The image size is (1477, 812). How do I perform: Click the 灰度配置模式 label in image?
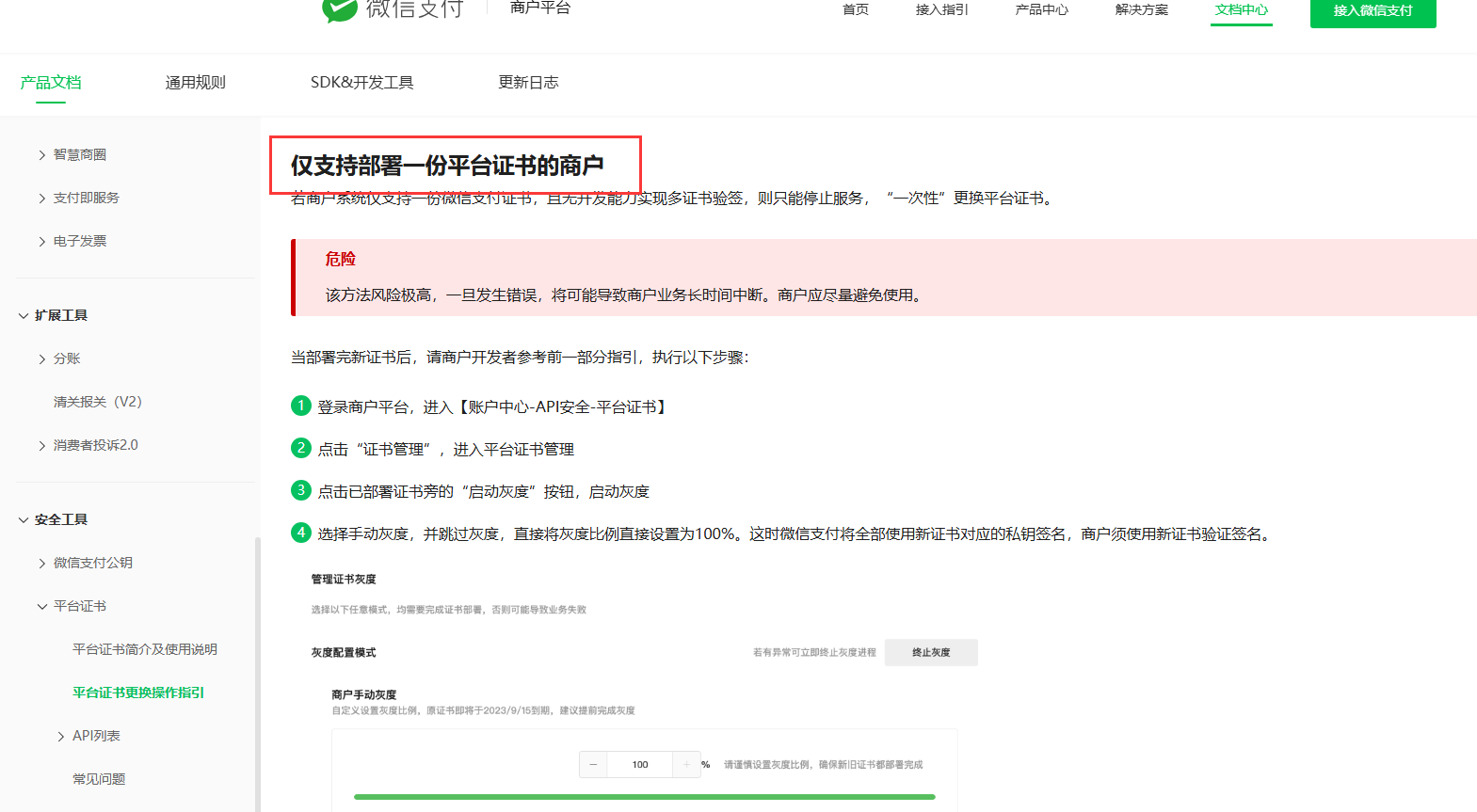tap(344, 652)
